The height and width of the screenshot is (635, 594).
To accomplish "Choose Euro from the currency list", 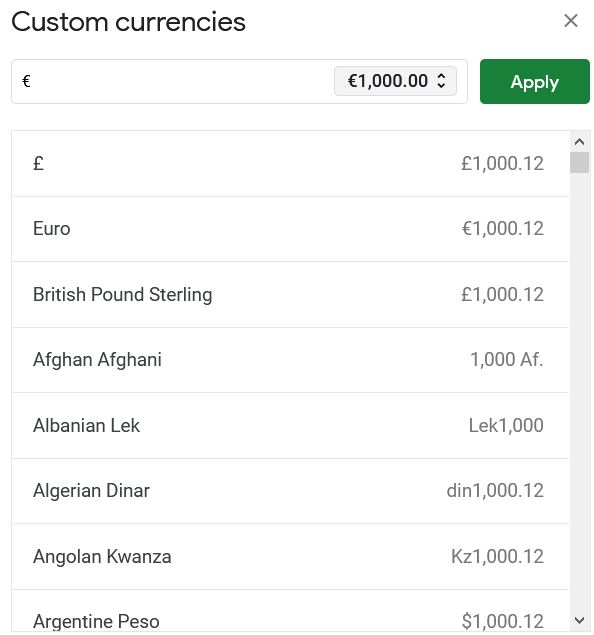I will point(290,229).
